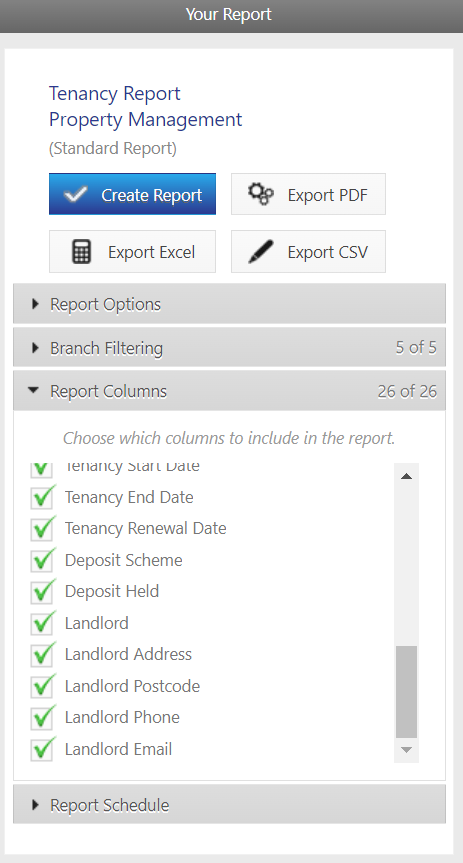463x863 pixels.
Task: Click the Export Excel button label
Action: 151,252
